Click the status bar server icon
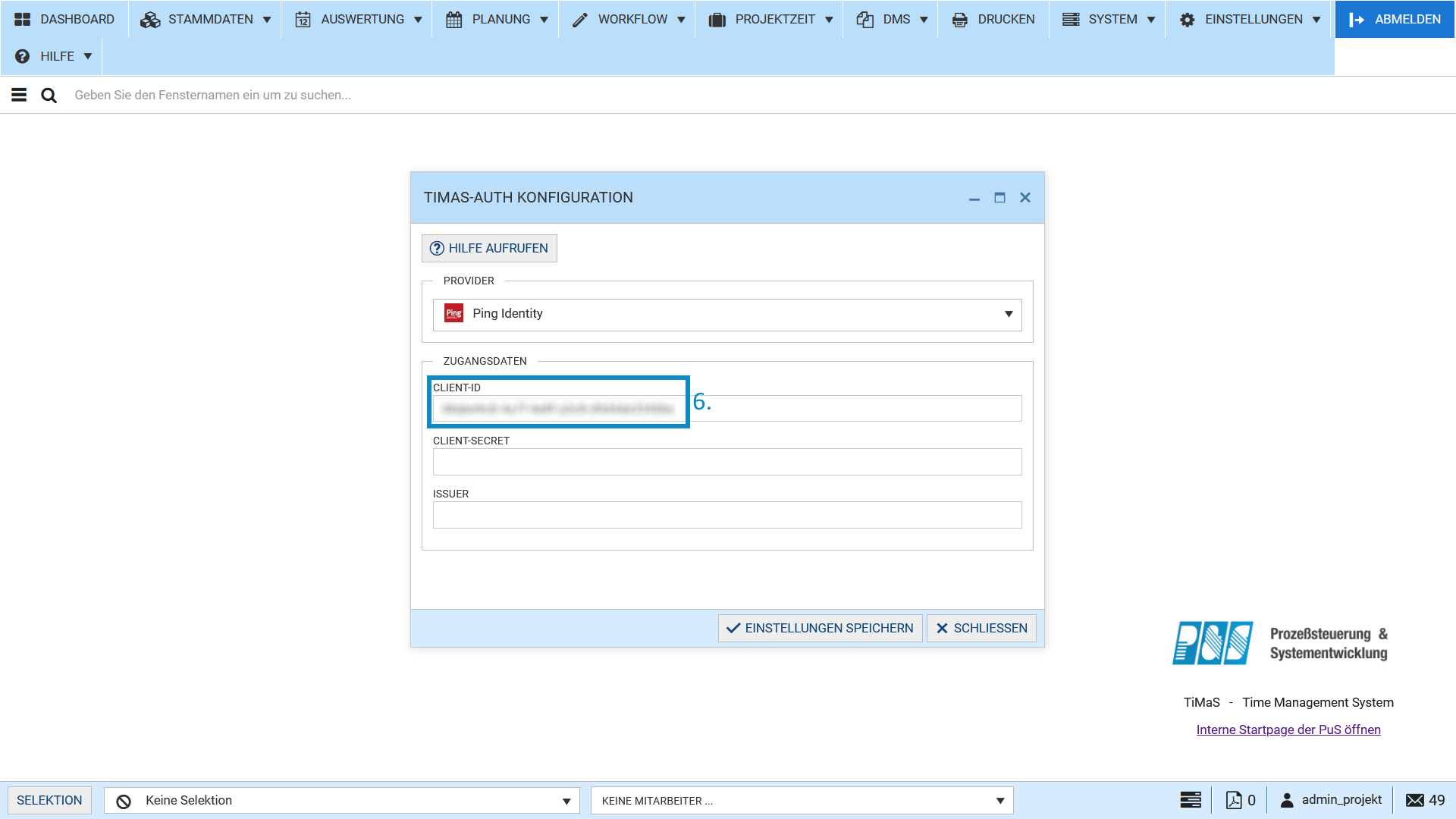 [x=1191, y=800]
